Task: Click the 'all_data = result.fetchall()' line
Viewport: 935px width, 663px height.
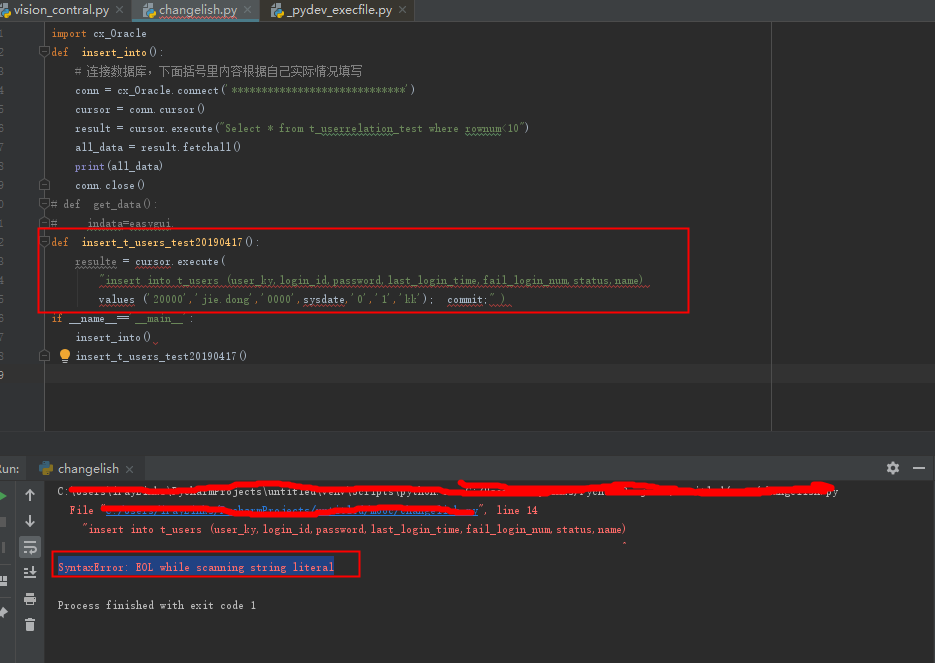Action: click(x=157, y=147)
